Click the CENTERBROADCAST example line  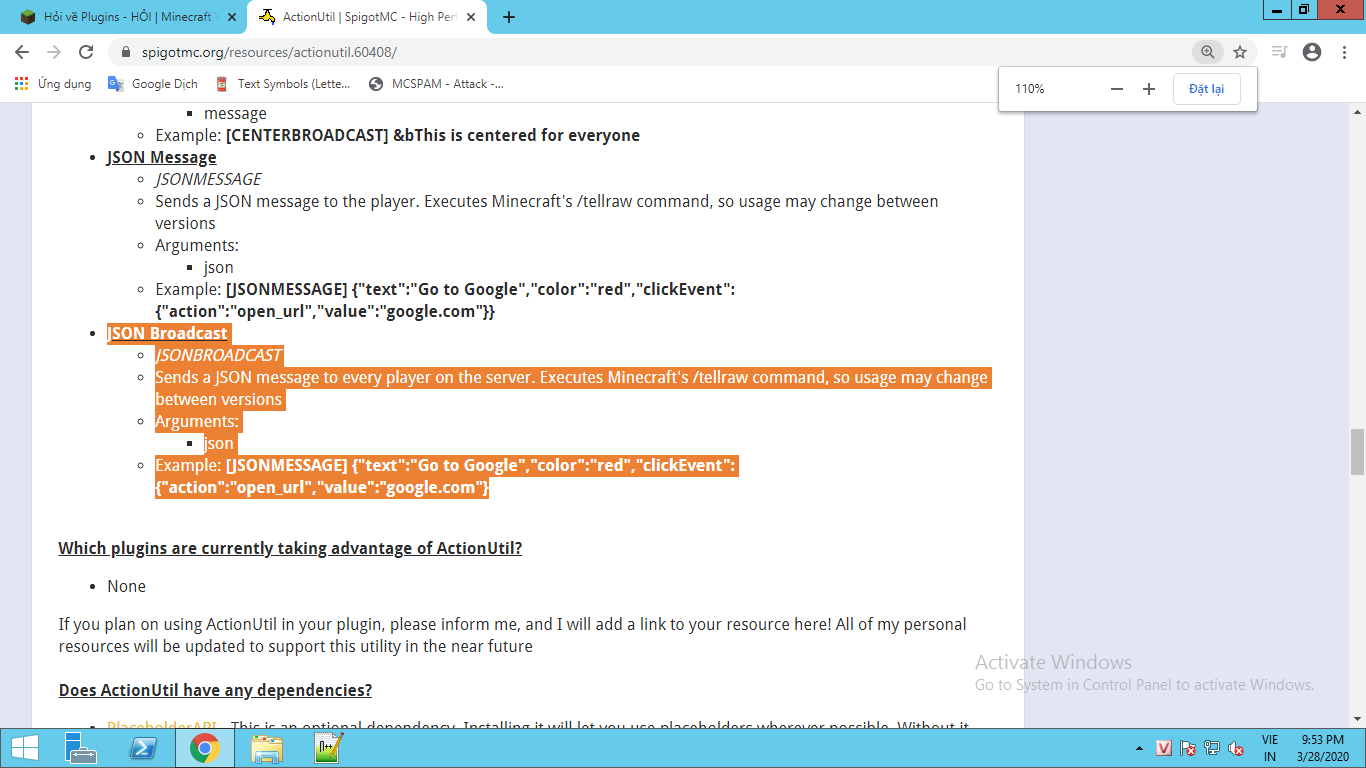coord(397,135)
